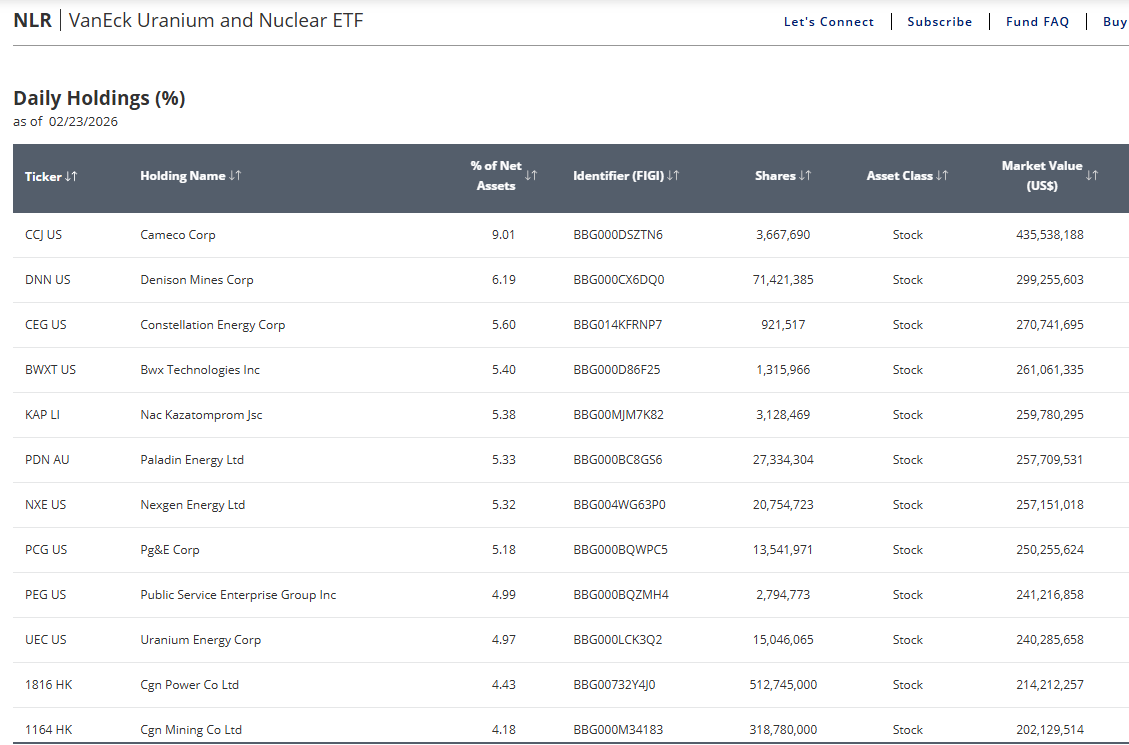Select the BWXT US ticker cell
Screen dimensions: 1129x745
click(x=50, y=370)
